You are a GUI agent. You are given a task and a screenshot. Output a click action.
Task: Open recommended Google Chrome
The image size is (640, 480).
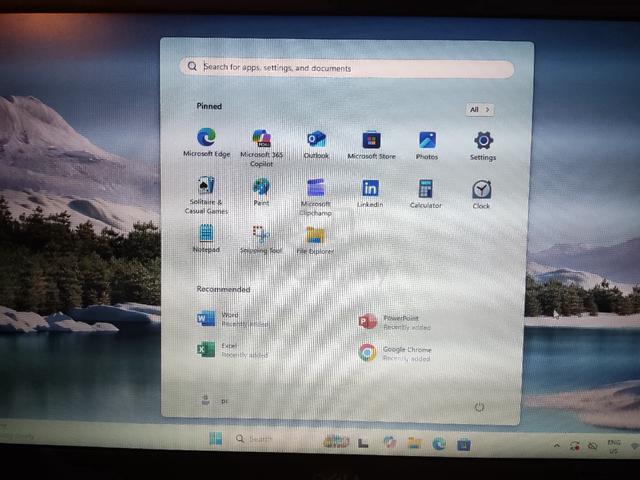tap(395, 353)
